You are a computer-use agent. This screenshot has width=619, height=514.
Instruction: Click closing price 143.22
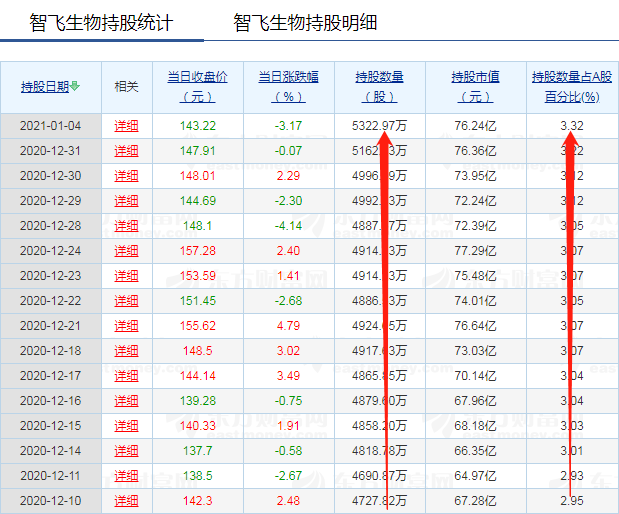(x=198, y=126)
